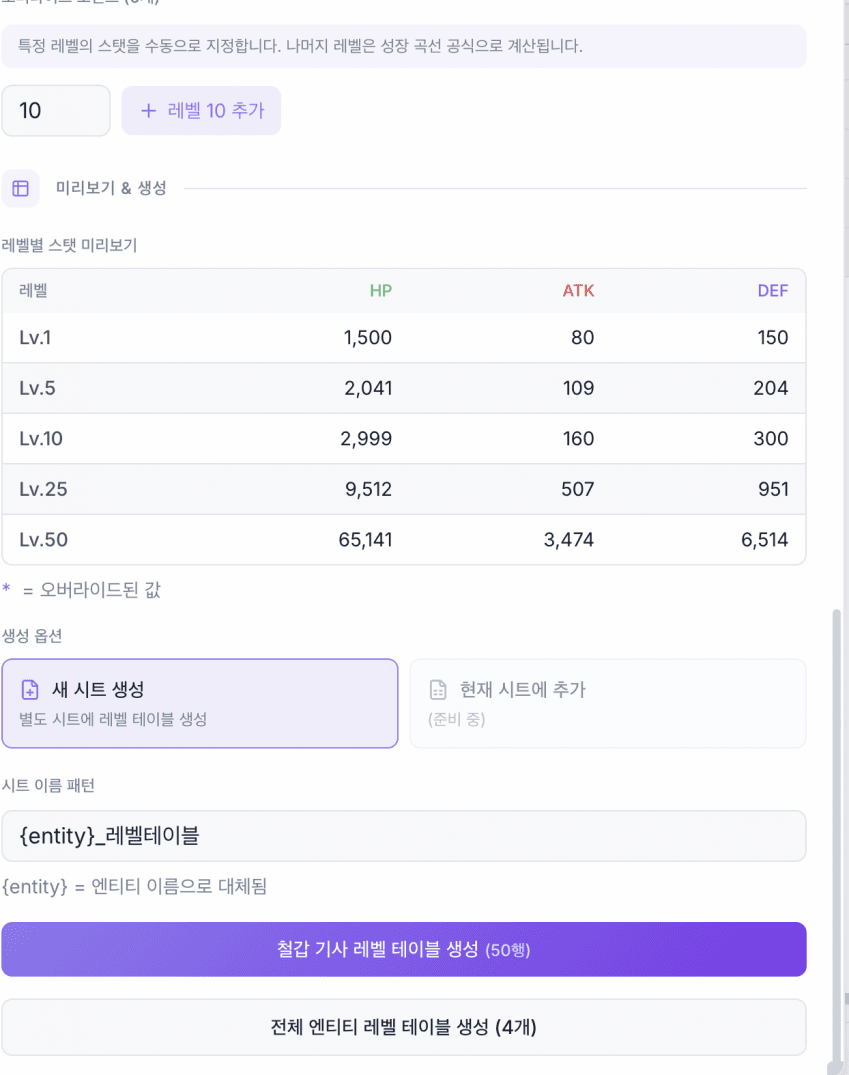Select the 새 시트 생성 option

(x=200, y=703)
